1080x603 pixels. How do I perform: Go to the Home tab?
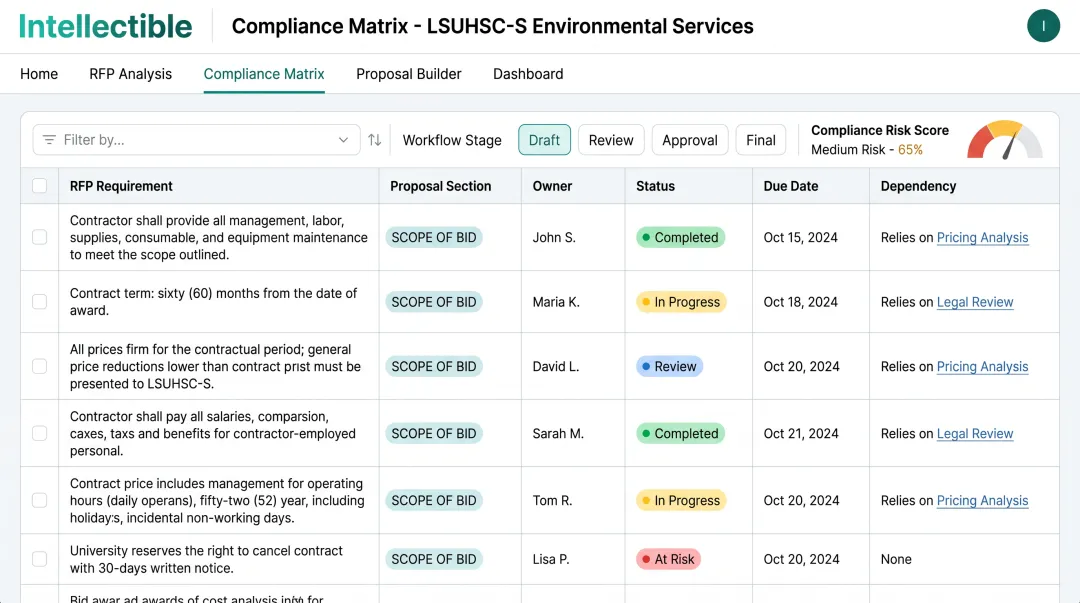39,74
